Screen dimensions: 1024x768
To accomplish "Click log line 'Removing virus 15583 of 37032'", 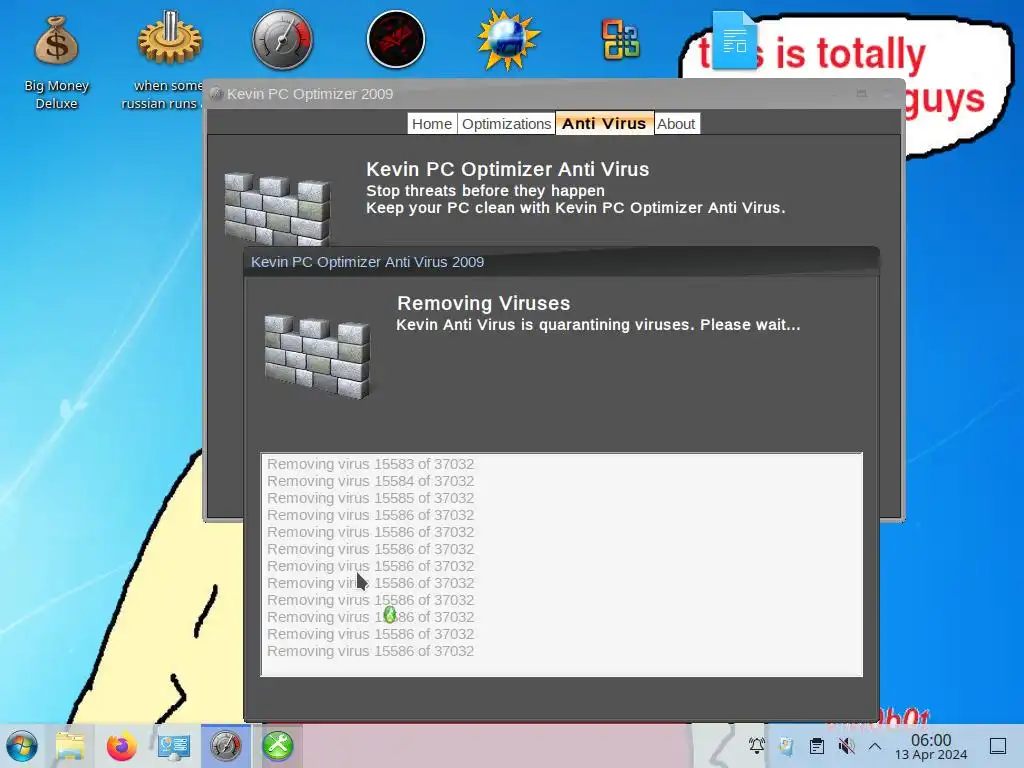I will [x=370, y=464].
